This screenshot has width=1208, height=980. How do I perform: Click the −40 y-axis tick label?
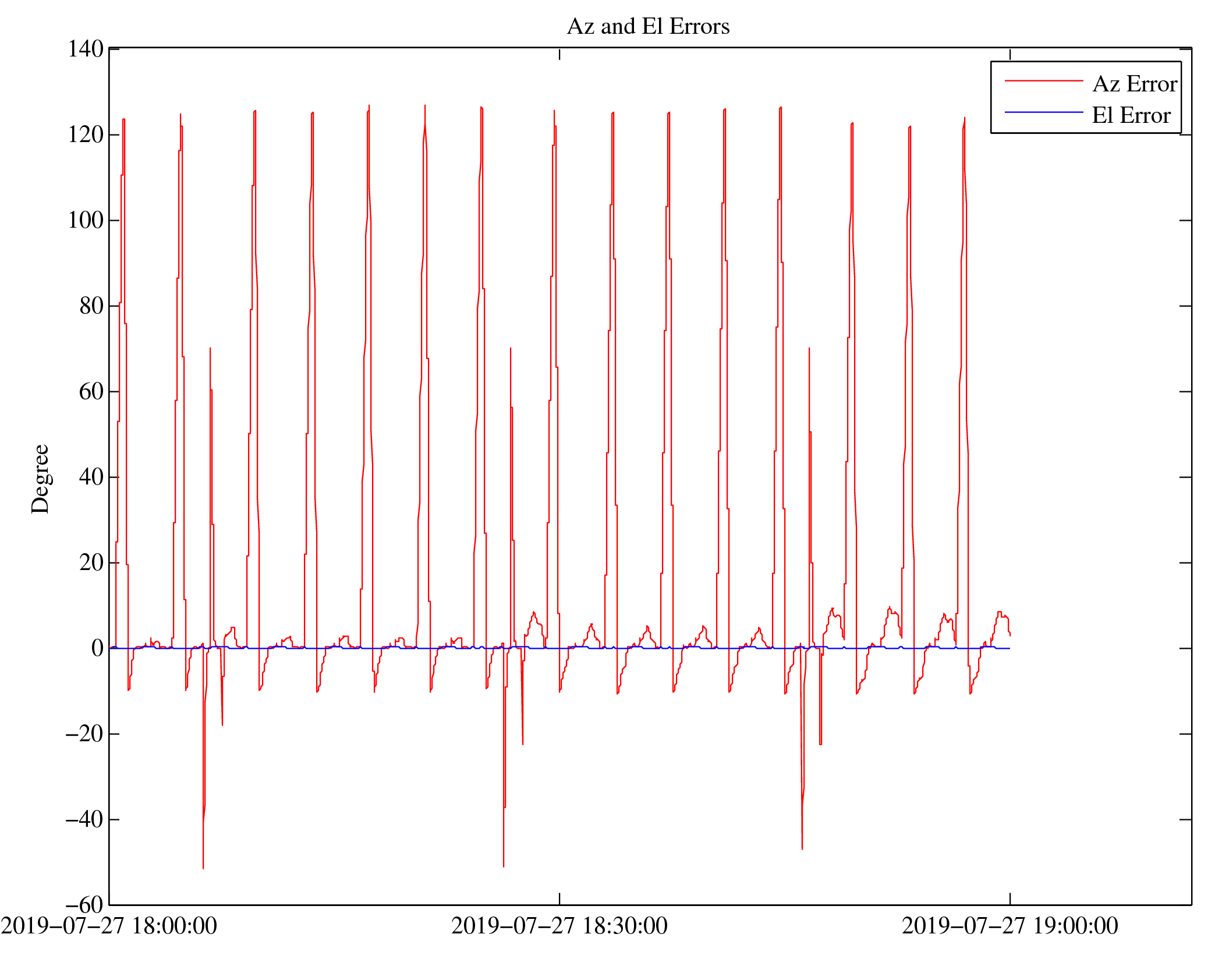click(84, 819)
